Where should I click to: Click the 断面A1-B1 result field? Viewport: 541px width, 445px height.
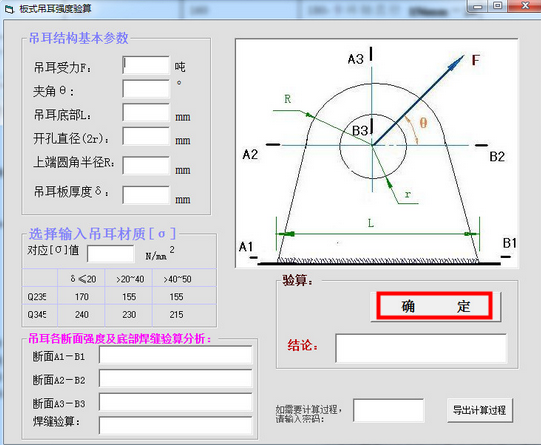click(176, 355)
